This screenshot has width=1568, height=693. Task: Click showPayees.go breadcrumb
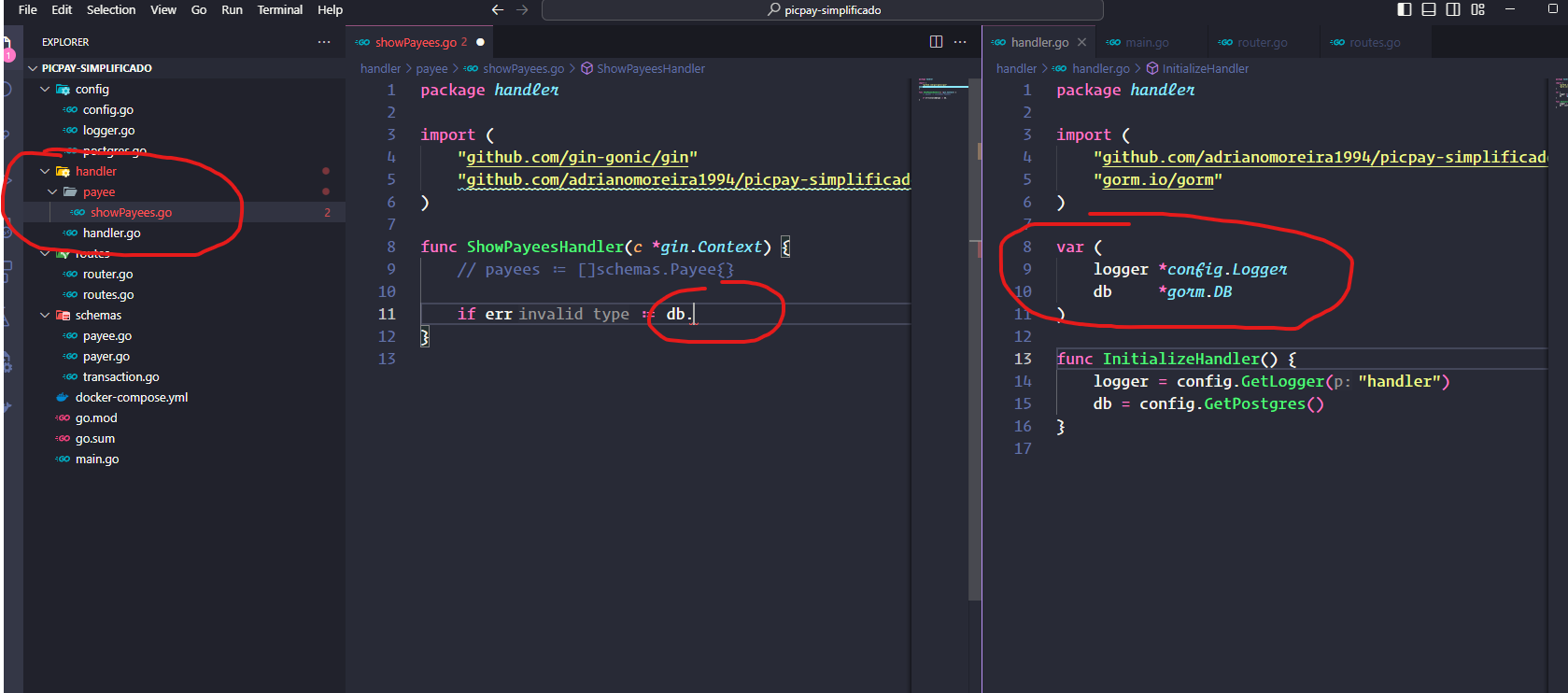[x=523, y=68]
